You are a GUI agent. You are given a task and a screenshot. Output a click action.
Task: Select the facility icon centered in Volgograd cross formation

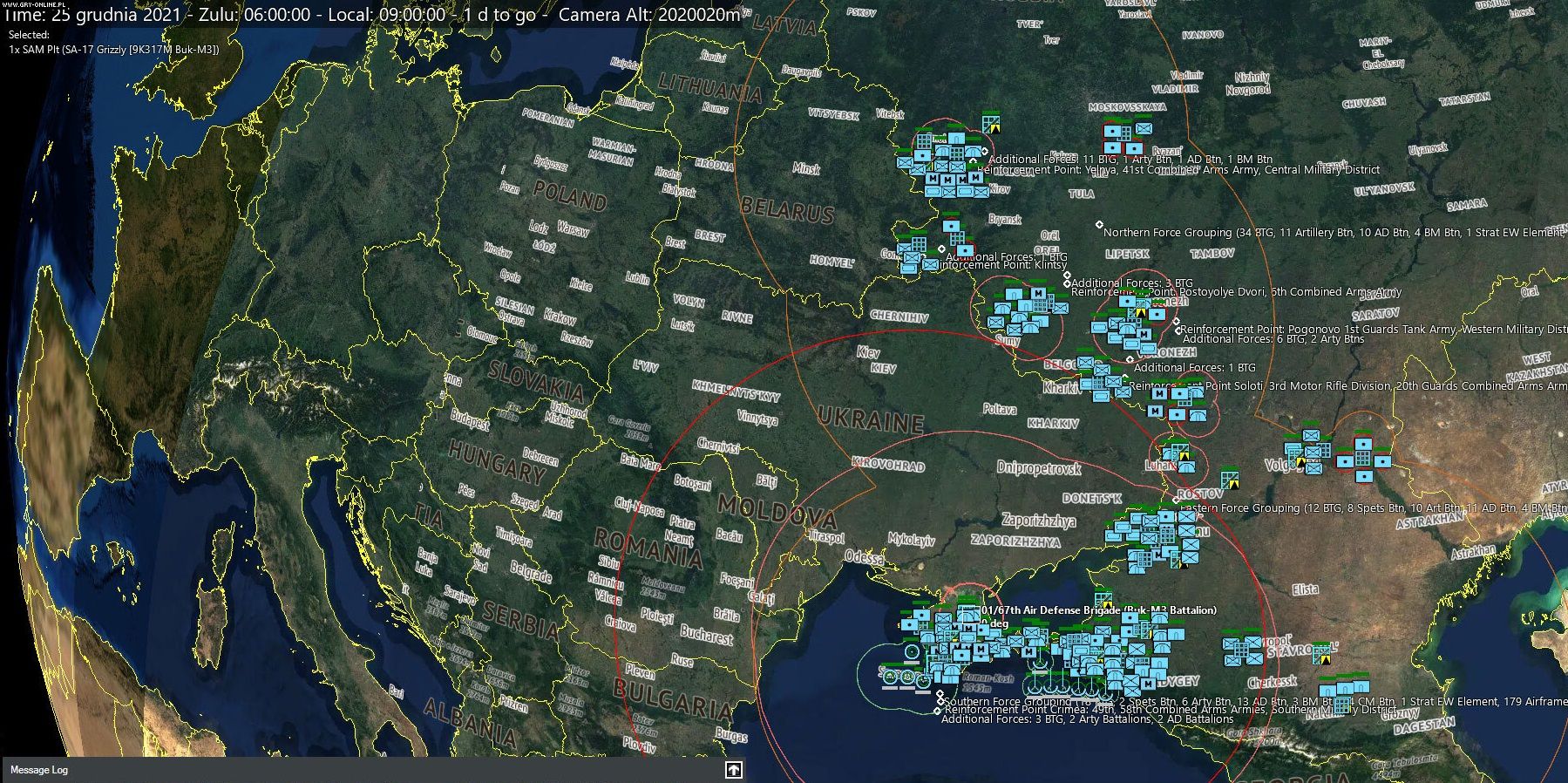1363,460
